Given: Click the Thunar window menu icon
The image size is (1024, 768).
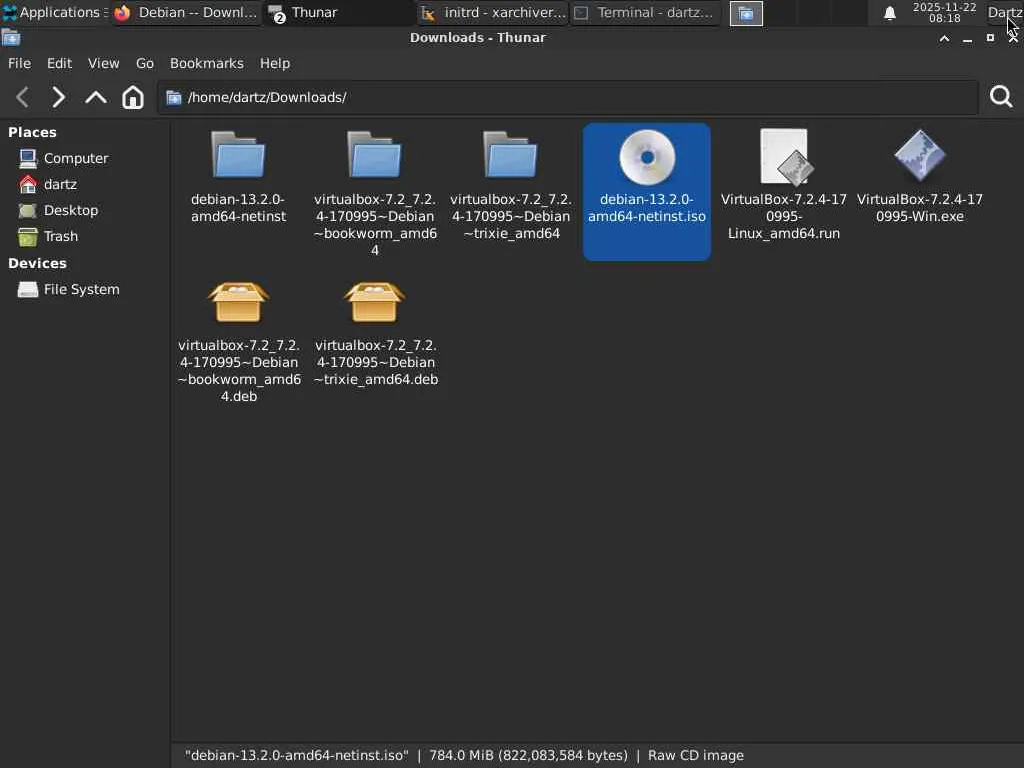Looking at the screenshot, I should pos(11,38).
